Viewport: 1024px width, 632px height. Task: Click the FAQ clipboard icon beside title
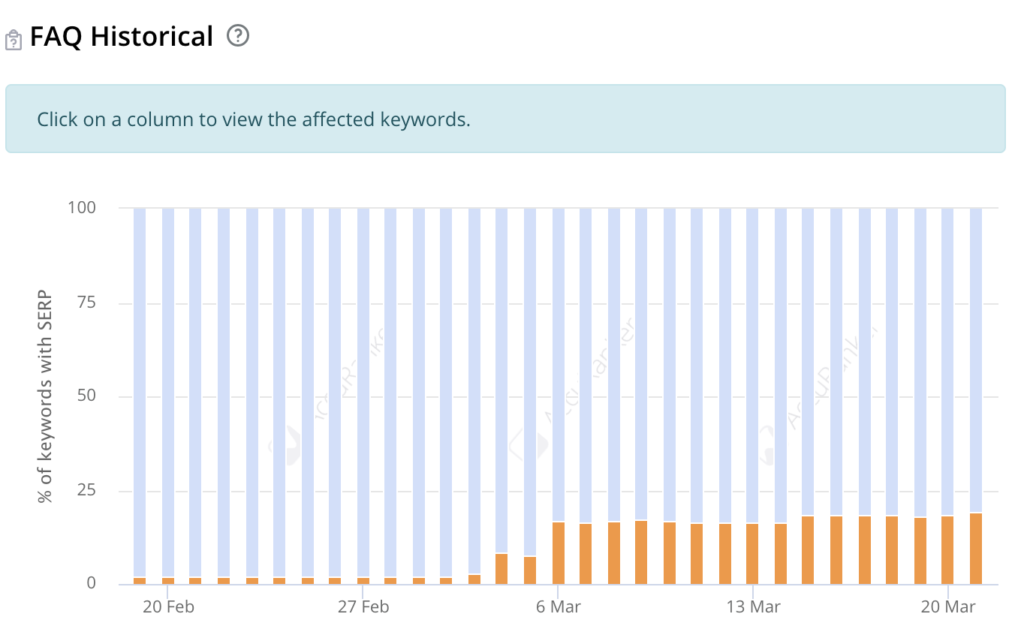point(13,40)
